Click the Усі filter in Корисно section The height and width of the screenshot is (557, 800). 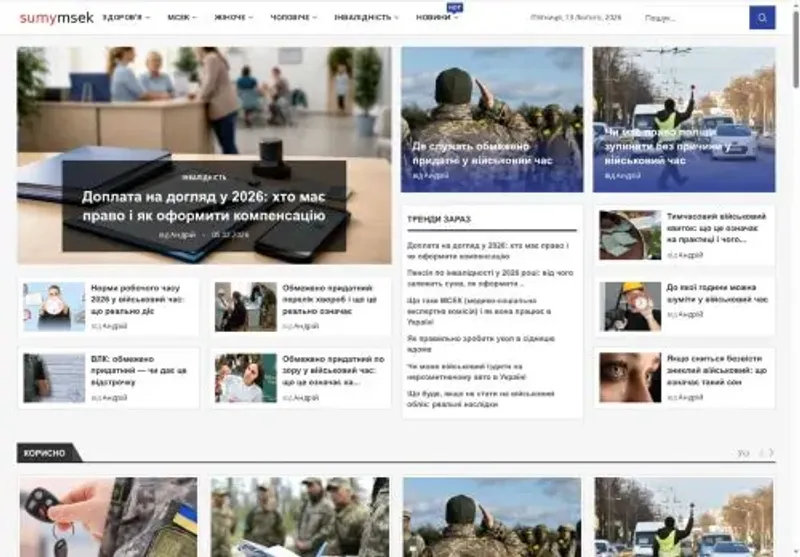(x=743, y=452)
